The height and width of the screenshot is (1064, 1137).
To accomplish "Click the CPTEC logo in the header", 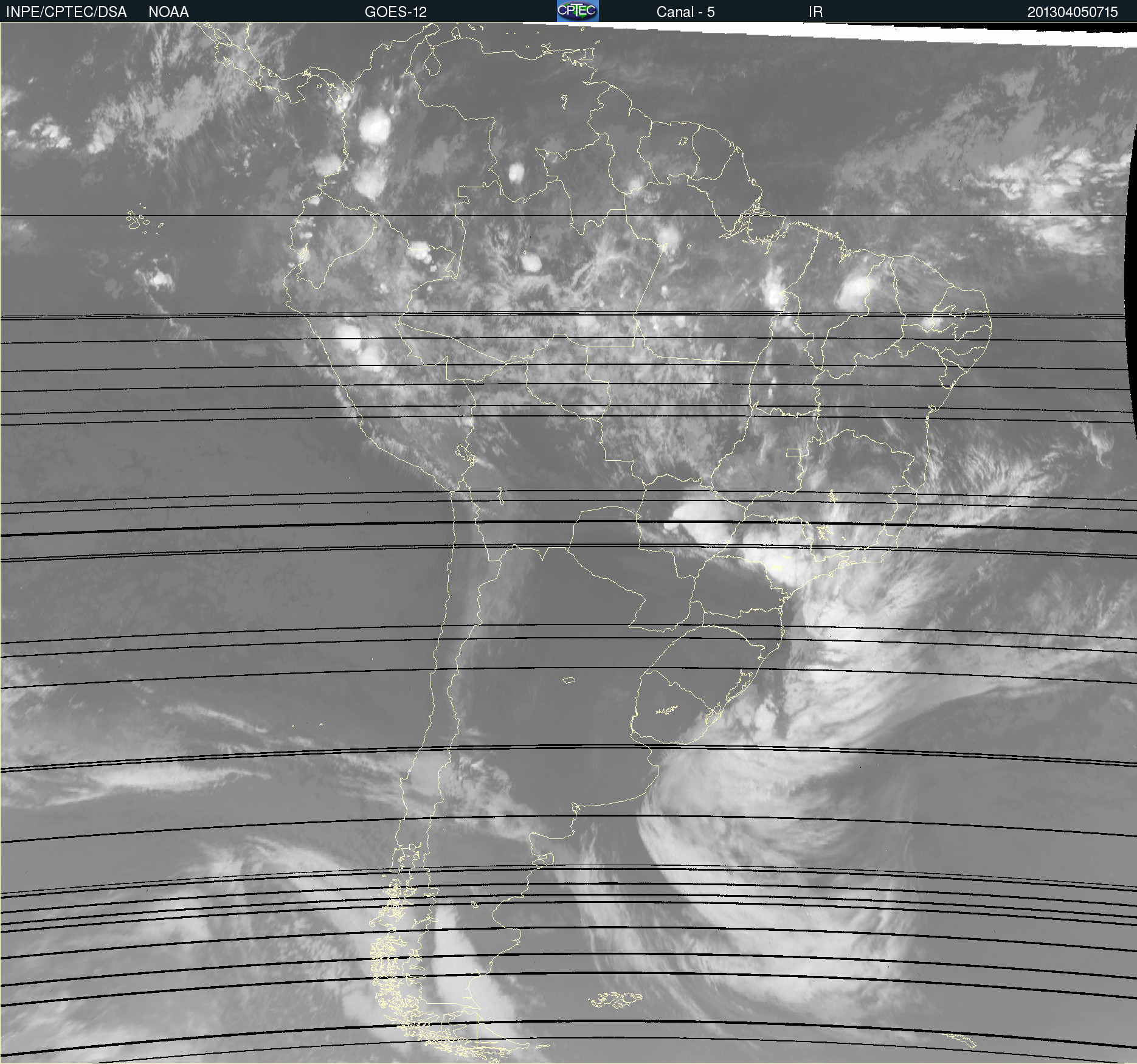I will (578, 11).
